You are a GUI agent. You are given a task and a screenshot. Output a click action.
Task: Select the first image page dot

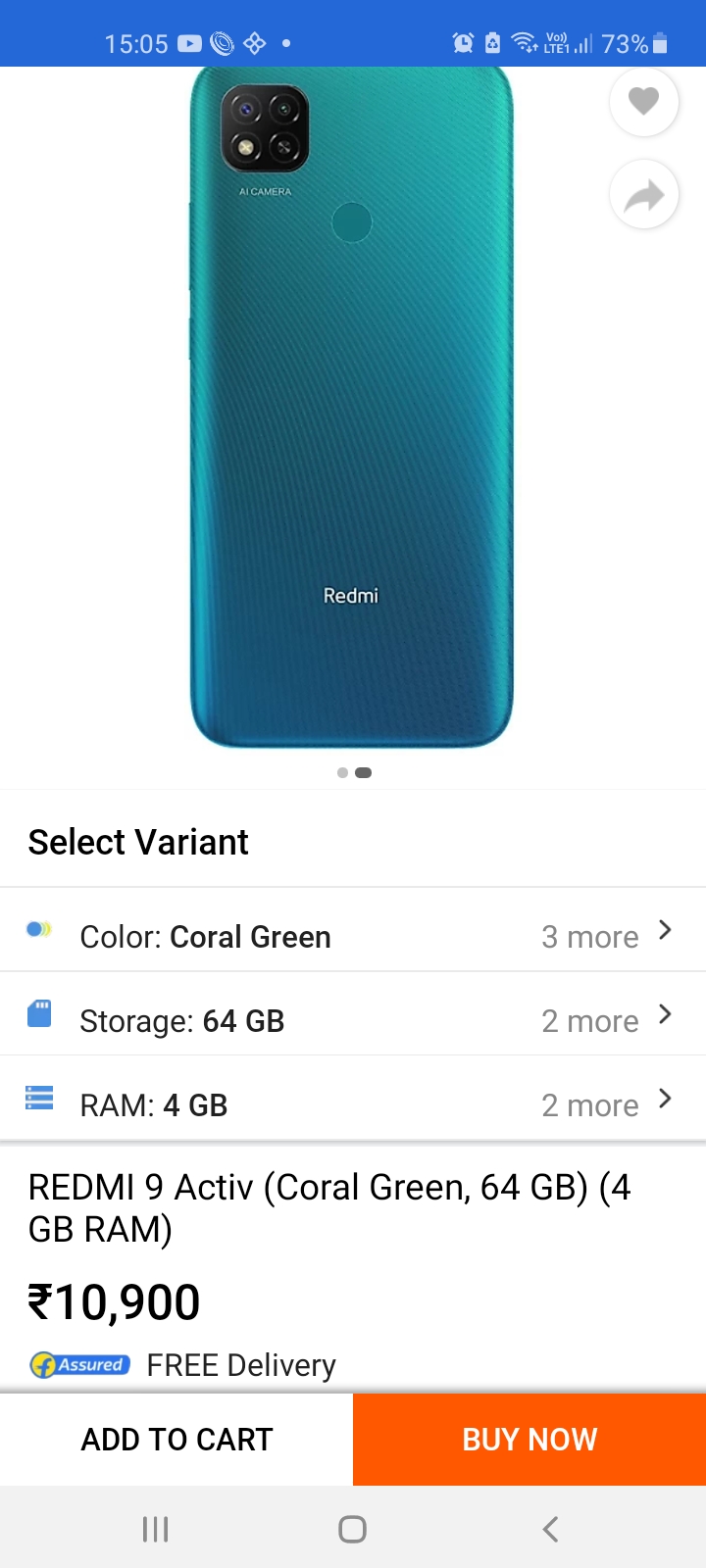(x=342, y=772)
